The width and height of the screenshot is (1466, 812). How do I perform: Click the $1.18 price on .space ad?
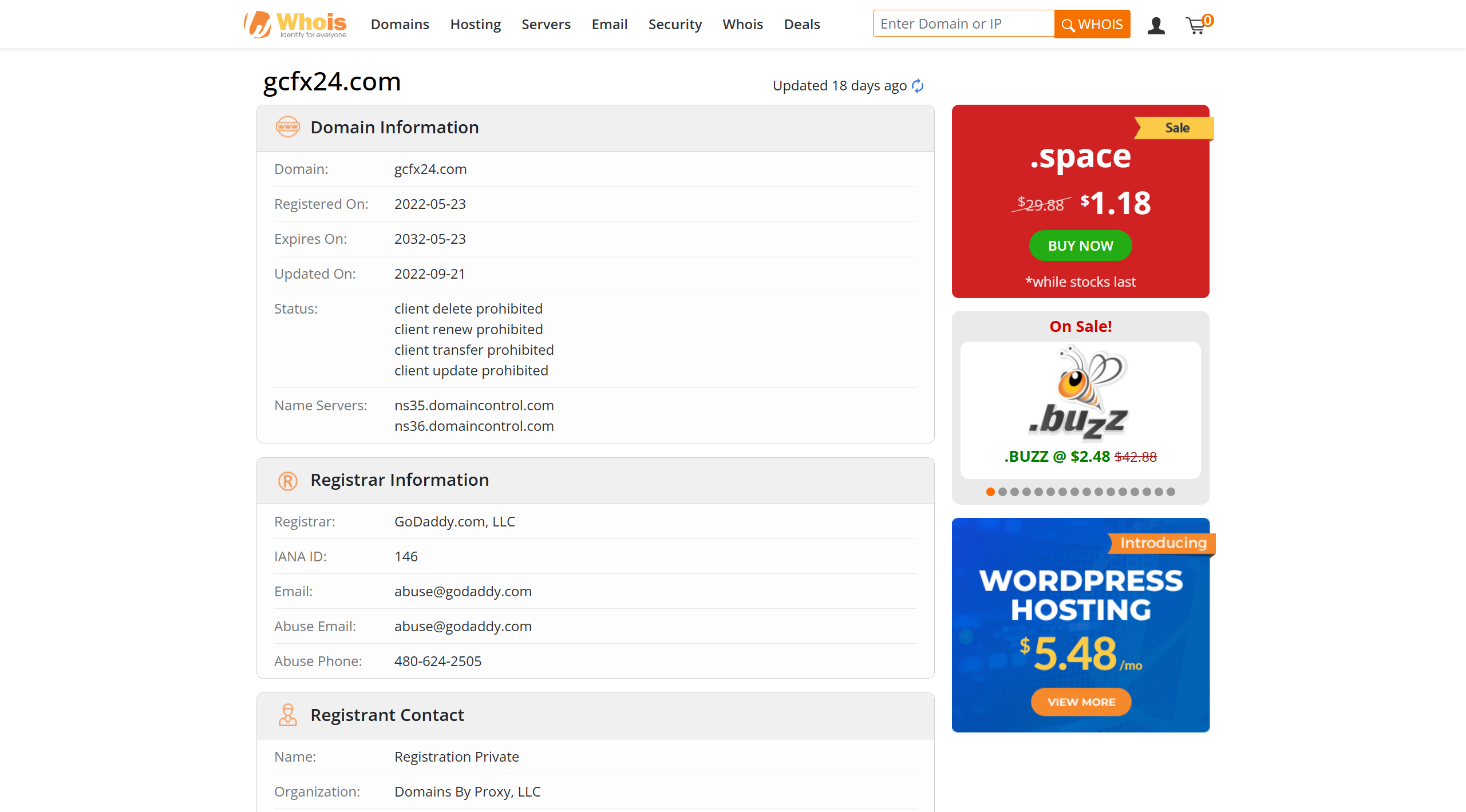click(x=1115, y=203)
